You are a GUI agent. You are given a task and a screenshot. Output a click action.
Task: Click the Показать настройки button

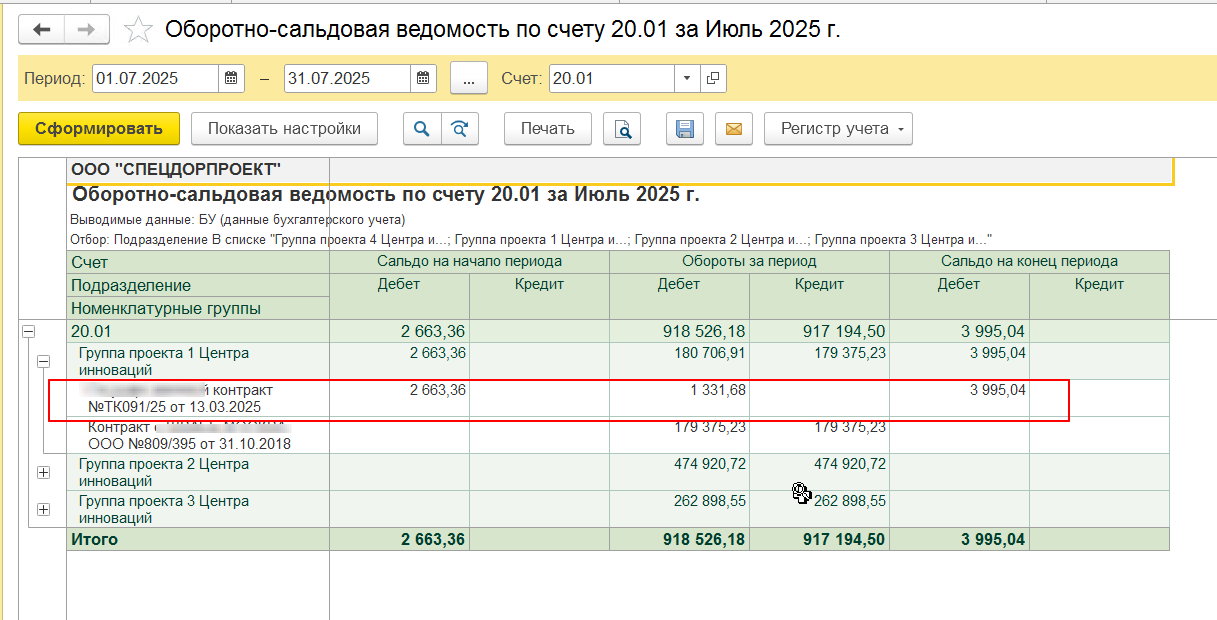[284, 128]
